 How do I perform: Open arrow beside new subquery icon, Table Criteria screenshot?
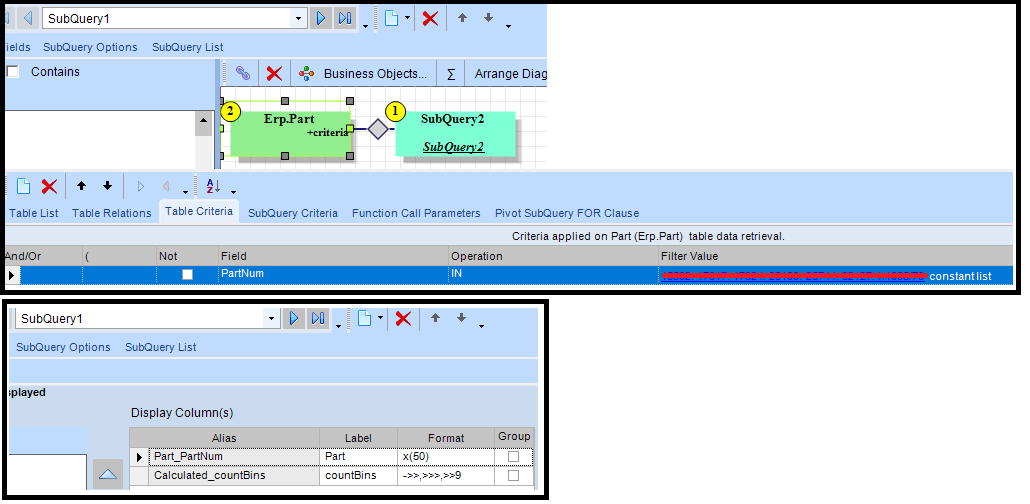[407, 18]
